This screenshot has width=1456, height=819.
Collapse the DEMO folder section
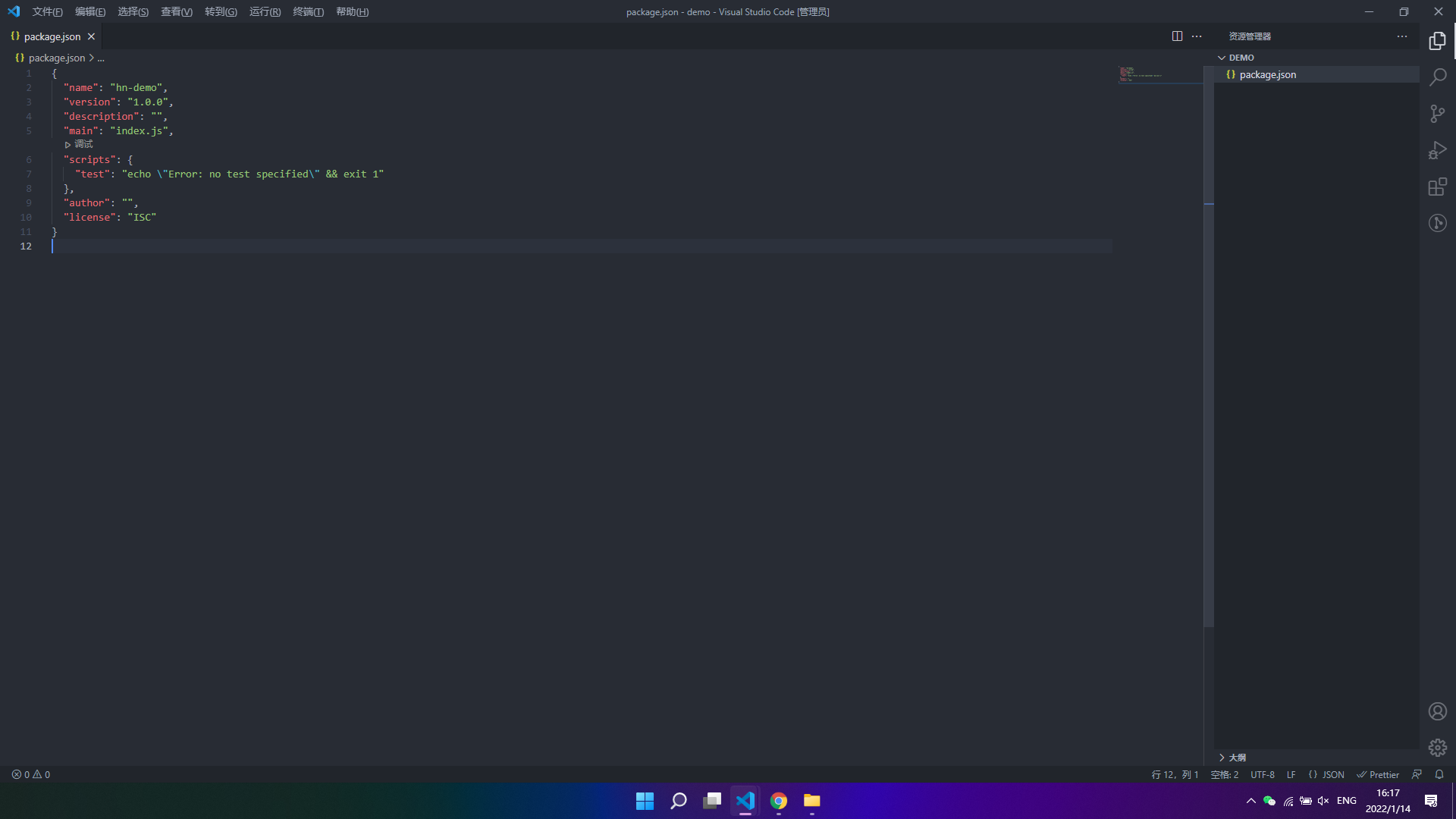click(1240, 58)
